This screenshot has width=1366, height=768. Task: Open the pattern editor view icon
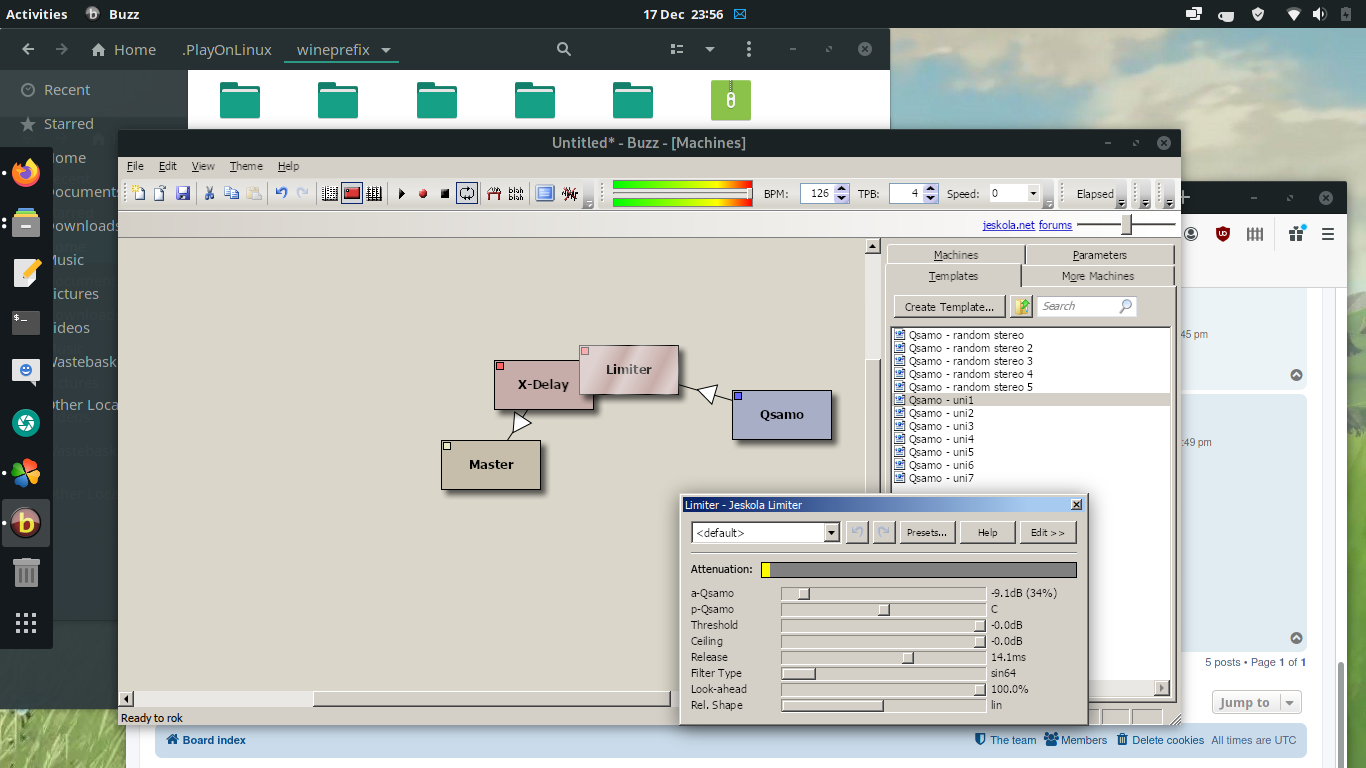click(330, 193)
